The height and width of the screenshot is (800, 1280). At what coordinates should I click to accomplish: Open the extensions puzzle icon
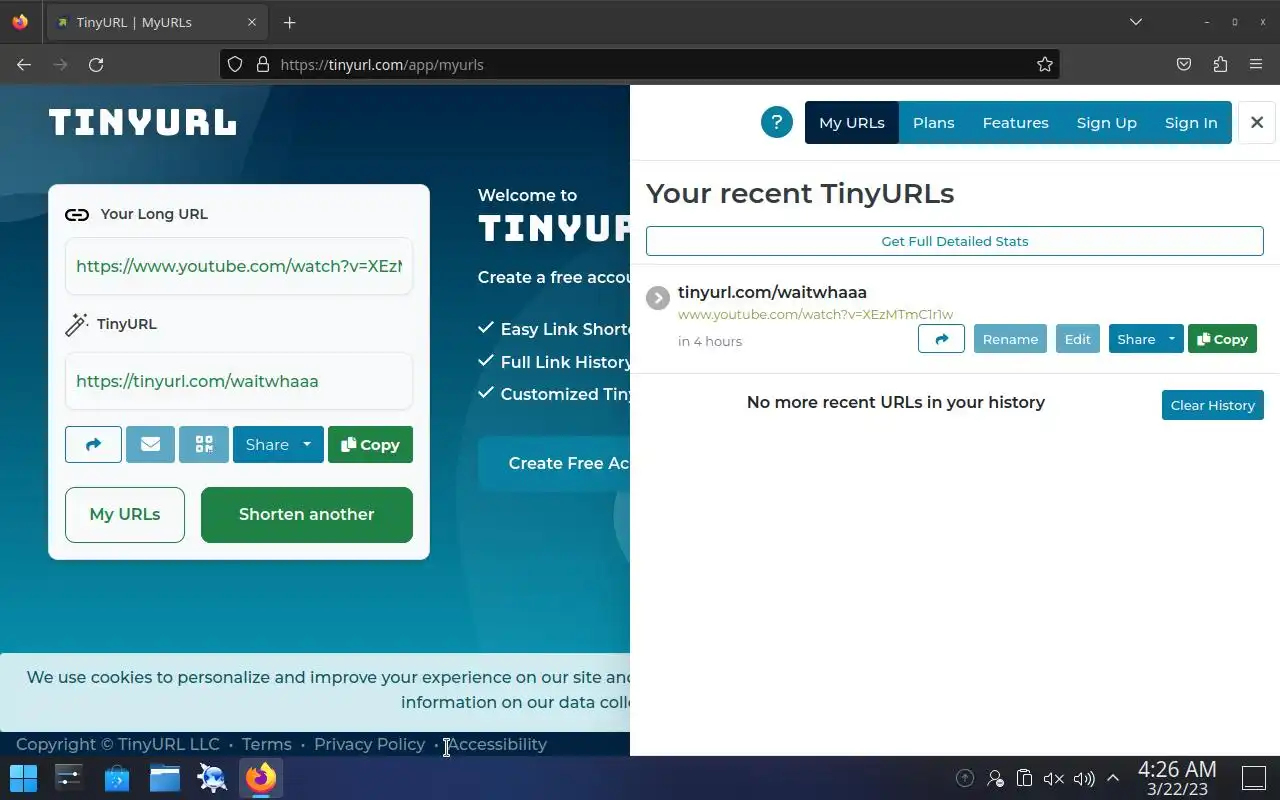coord(1220,64)
